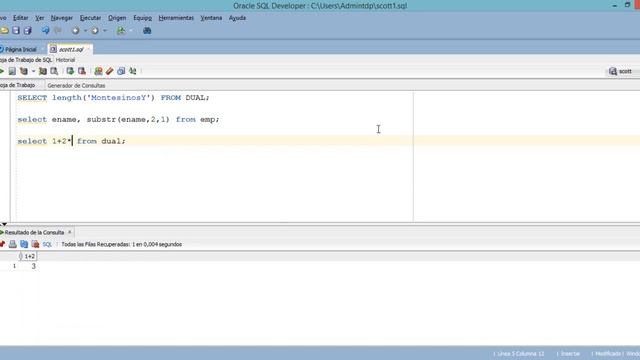
Task: Click the Modificado indicator in the status bar
Action: point(608,353)
